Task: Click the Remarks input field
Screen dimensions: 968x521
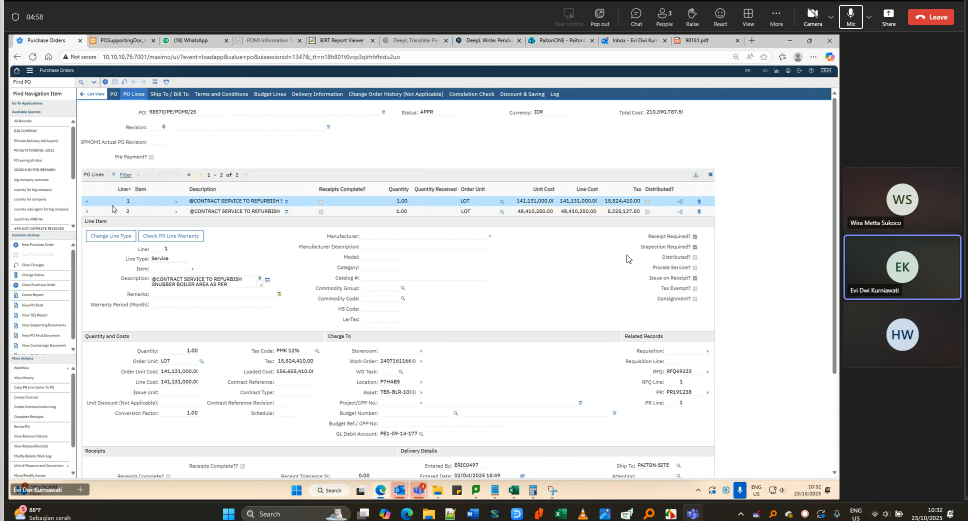Action: (x=212, y=294)
